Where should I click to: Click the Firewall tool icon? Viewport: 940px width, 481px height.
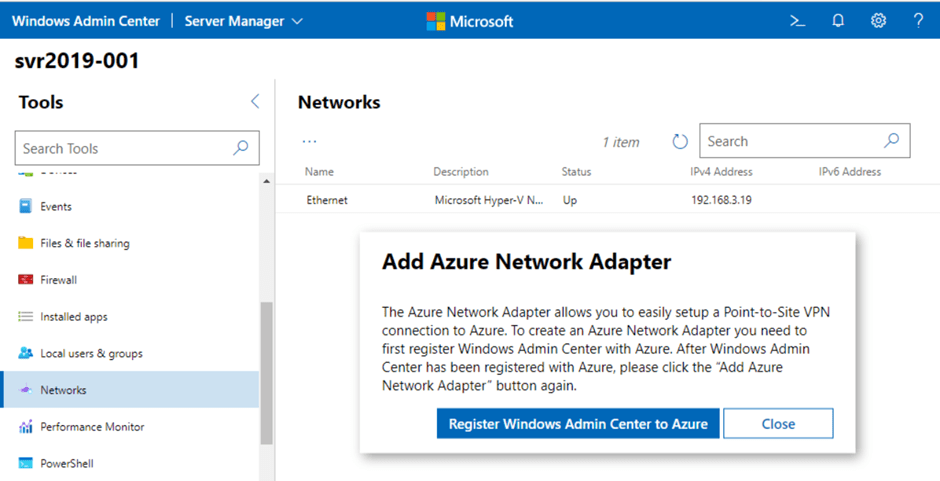coord(26,280)
